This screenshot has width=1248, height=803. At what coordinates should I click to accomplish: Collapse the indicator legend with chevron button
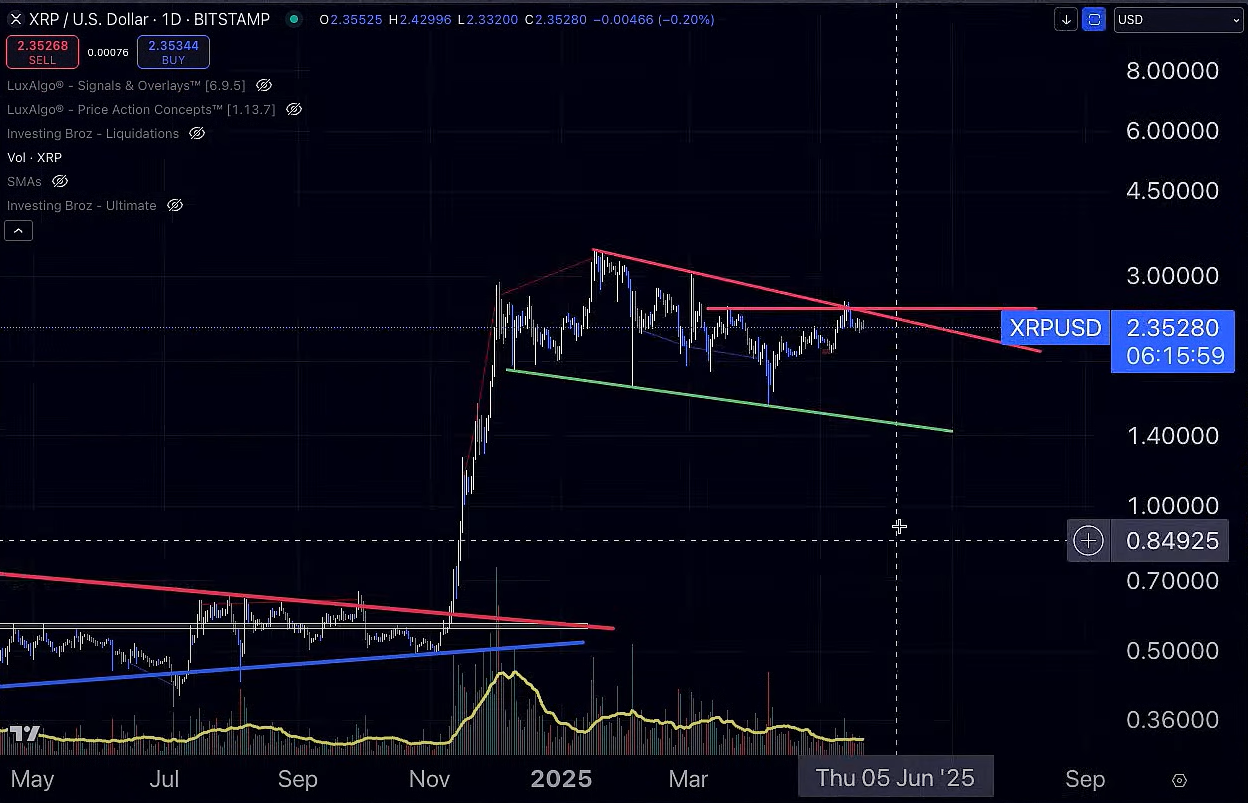(x=19, y=231)
